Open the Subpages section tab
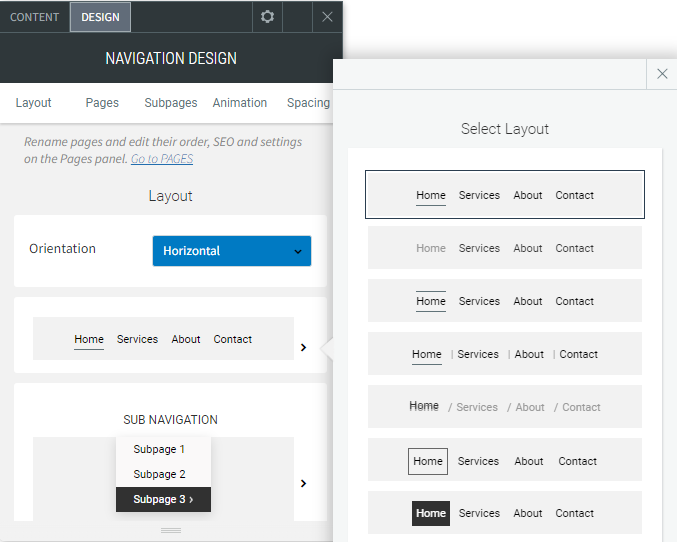677x542 pixels. (171, 103)
